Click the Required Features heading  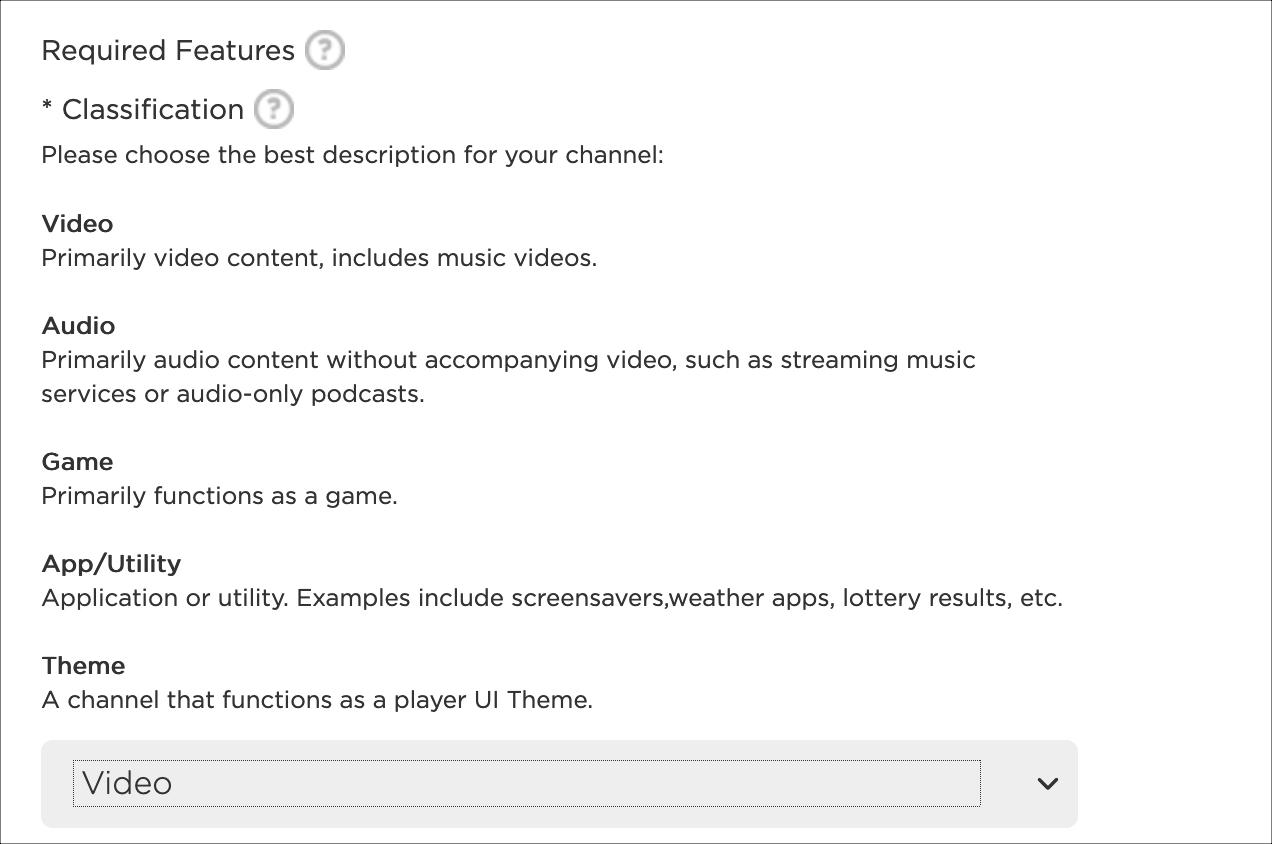pos(168,51)
